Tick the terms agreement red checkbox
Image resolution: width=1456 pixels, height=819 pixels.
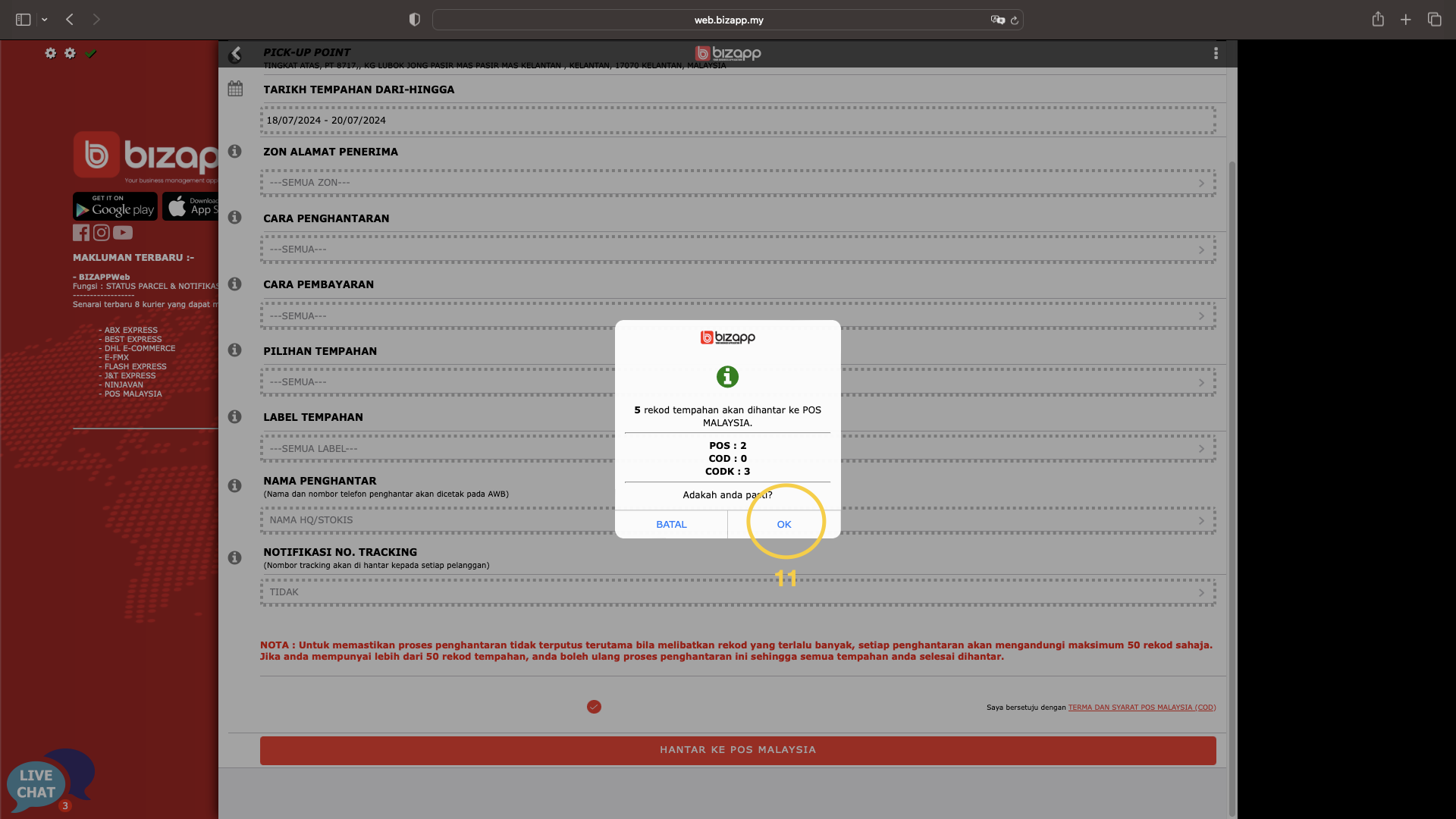coord(594,707)
